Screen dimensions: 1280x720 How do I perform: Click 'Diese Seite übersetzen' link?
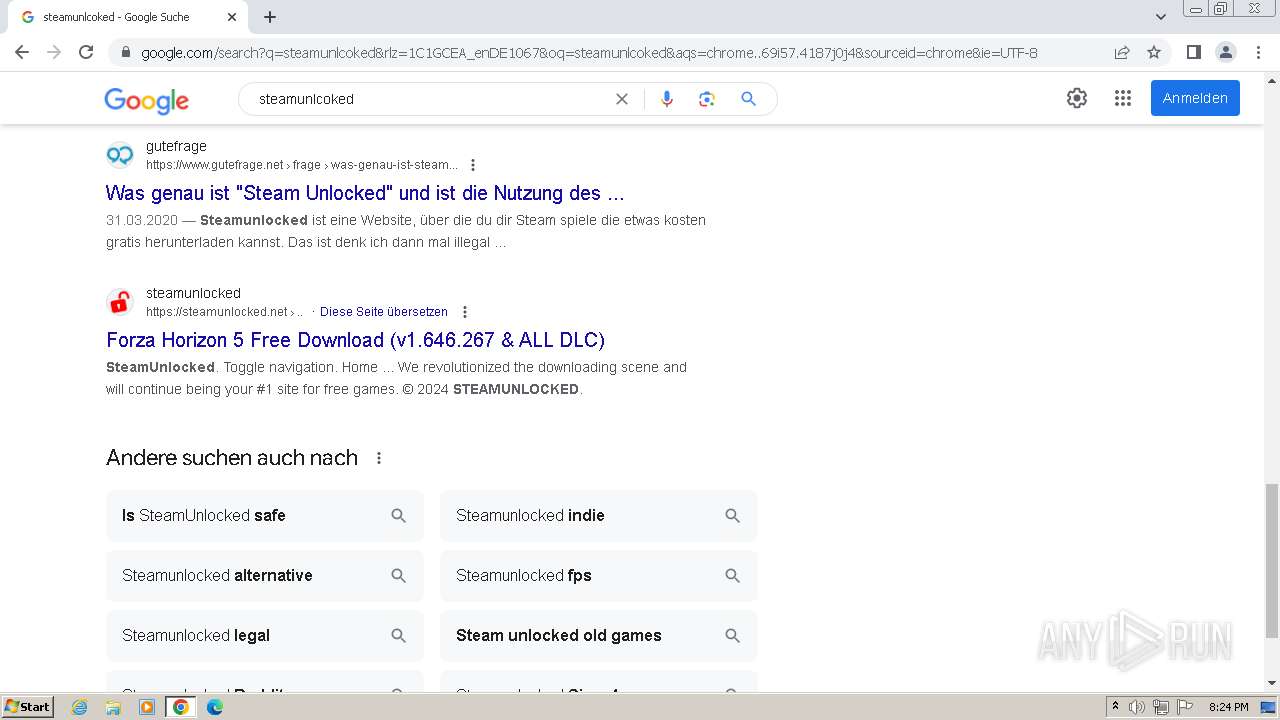(x=384, y=312)
